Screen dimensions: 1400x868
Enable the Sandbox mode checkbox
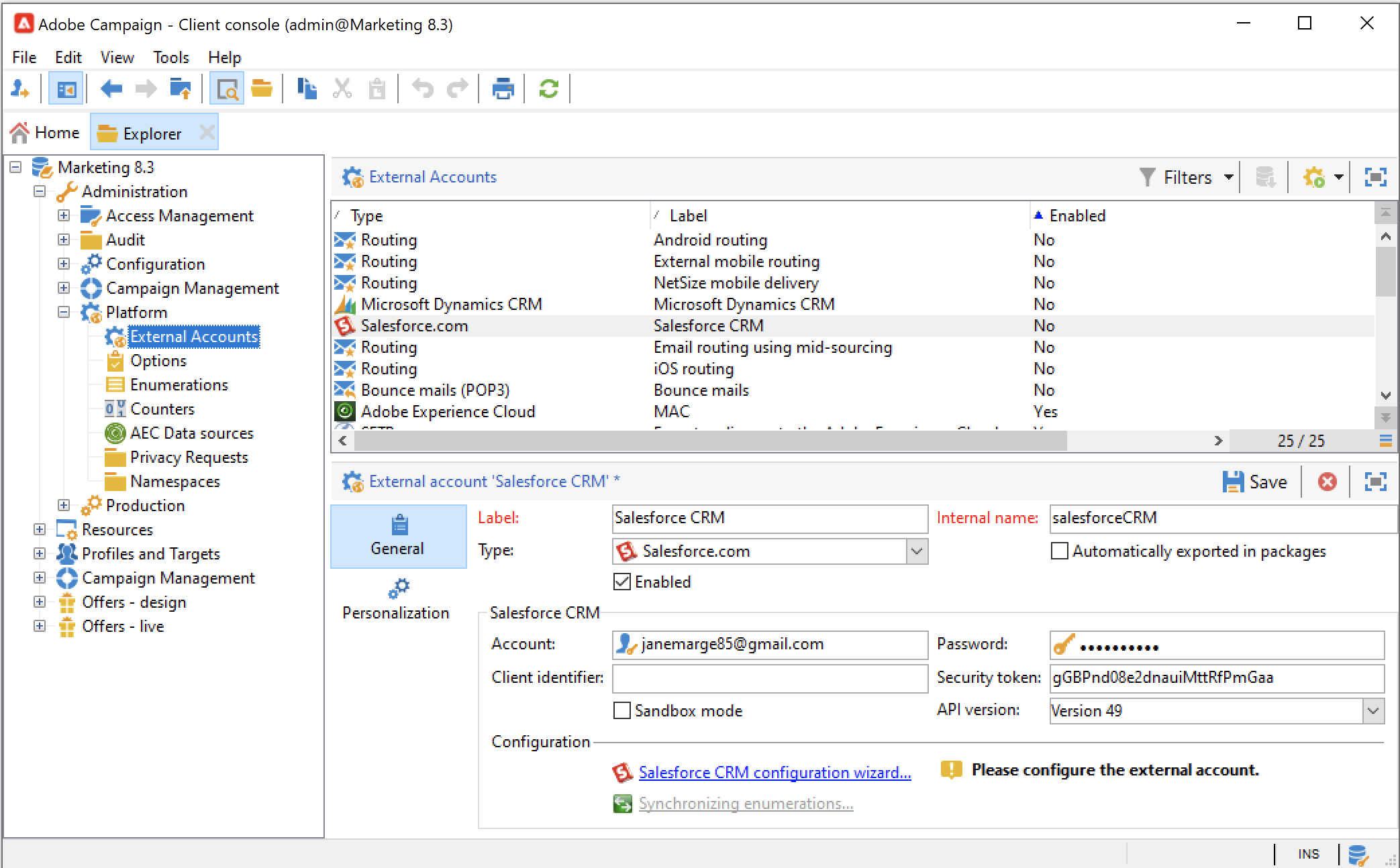click(x=622, y=710)
